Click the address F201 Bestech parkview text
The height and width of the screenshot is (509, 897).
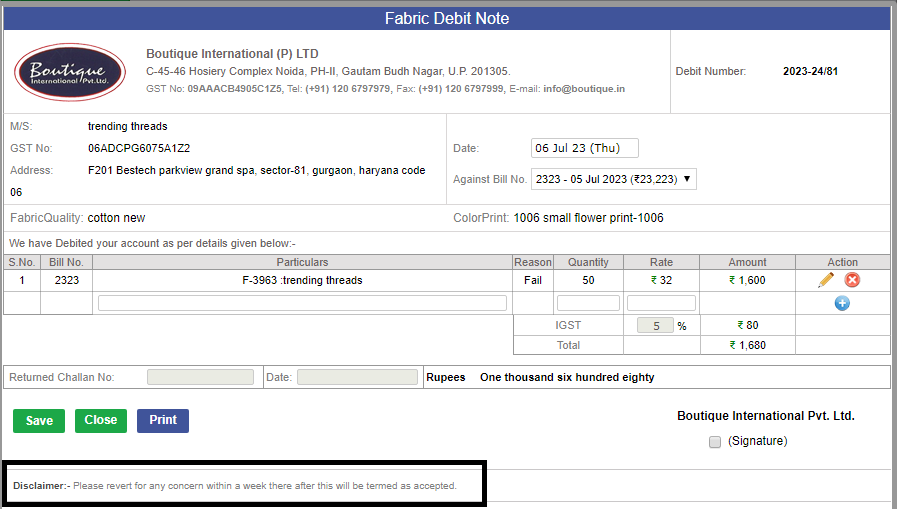pyautogui.click(x=256, y=170)
